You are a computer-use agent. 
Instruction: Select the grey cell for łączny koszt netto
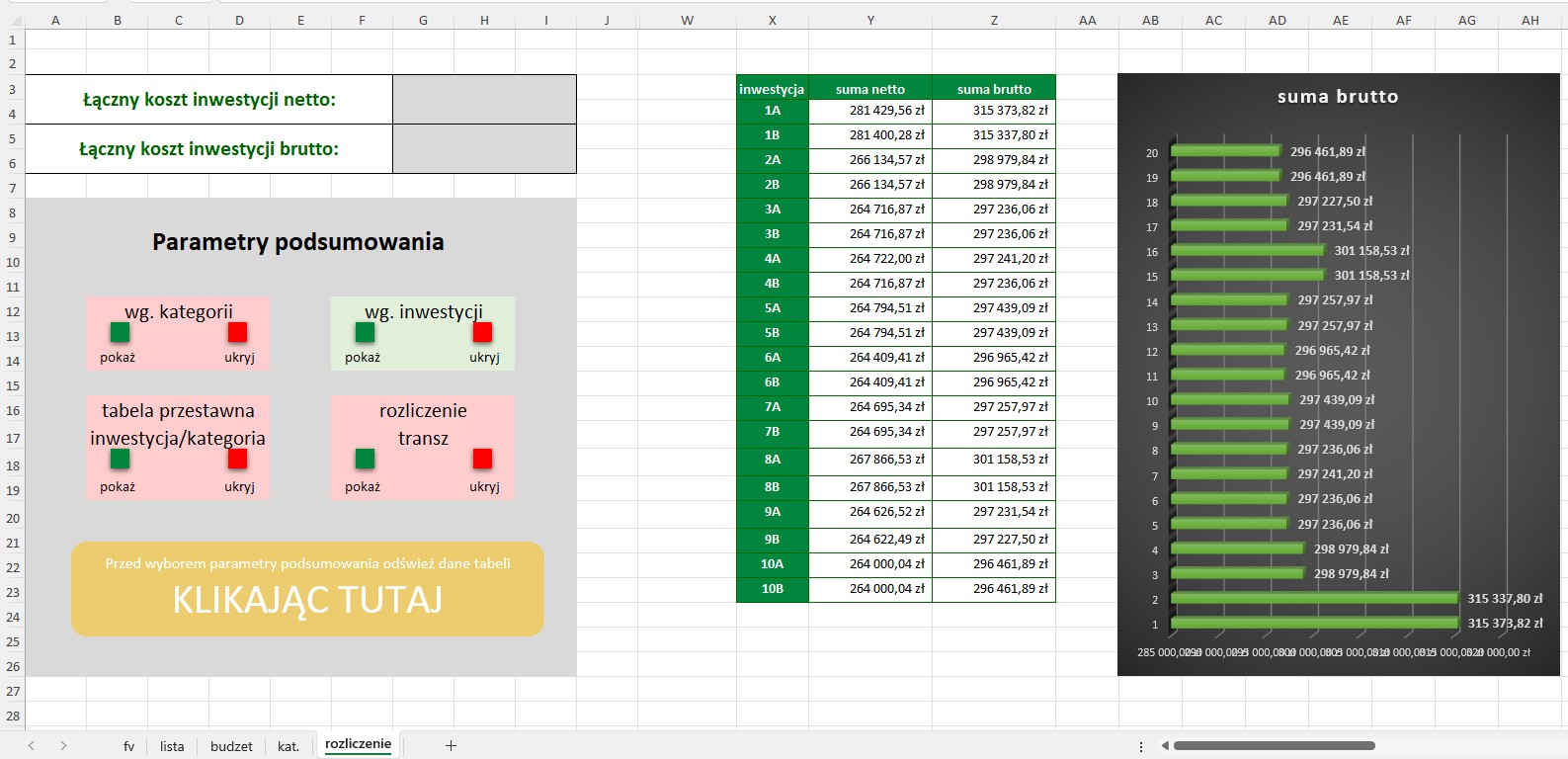click(x=484, y=100)
